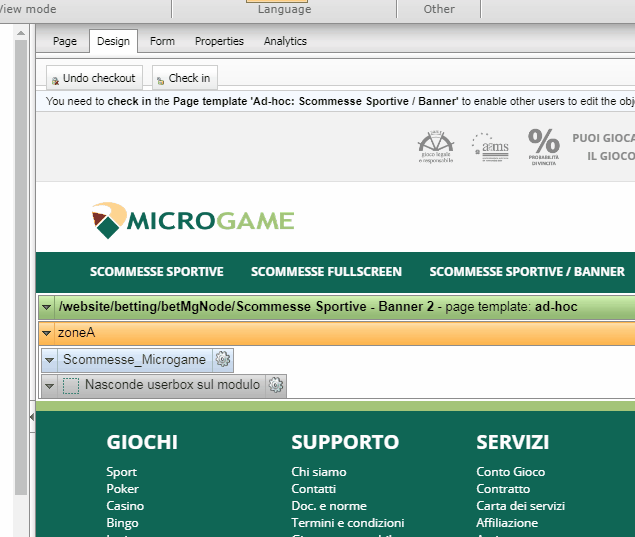Viewport: 635px width, 537px height.
Task: Click the View mode toolbar group label
Action: (28, 9)
